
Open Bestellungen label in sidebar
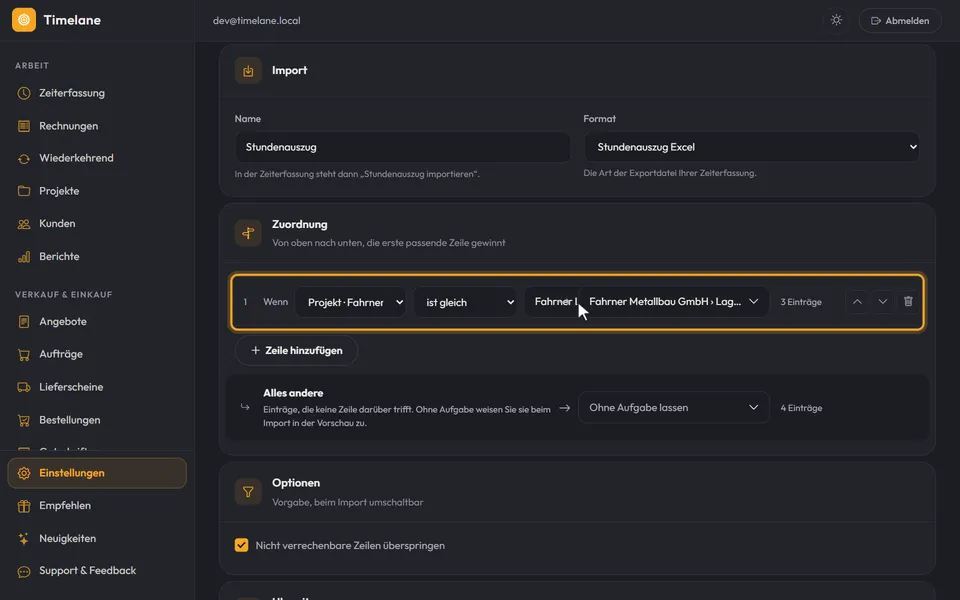pos(70,420)
